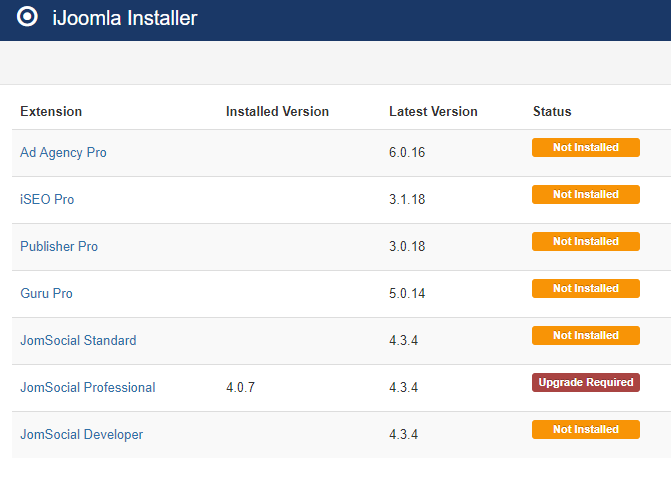Click Not Installed badge for iSEO Pro

[586, 194]
